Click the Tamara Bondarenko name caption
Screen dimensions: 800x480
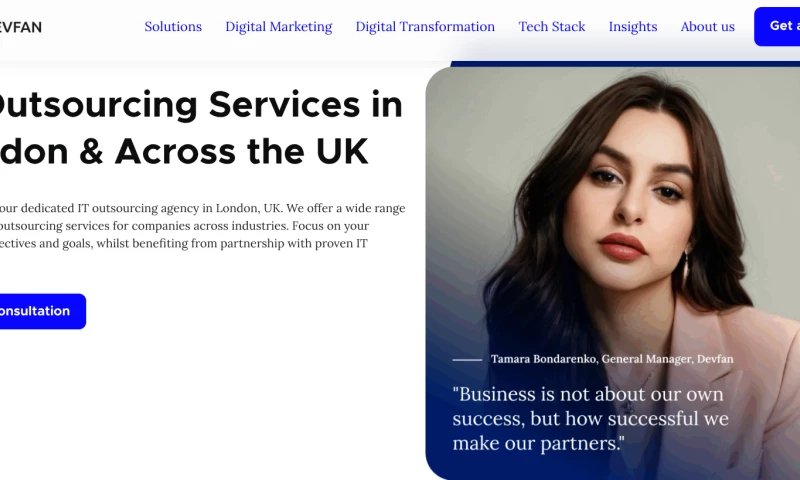(612, 359)
